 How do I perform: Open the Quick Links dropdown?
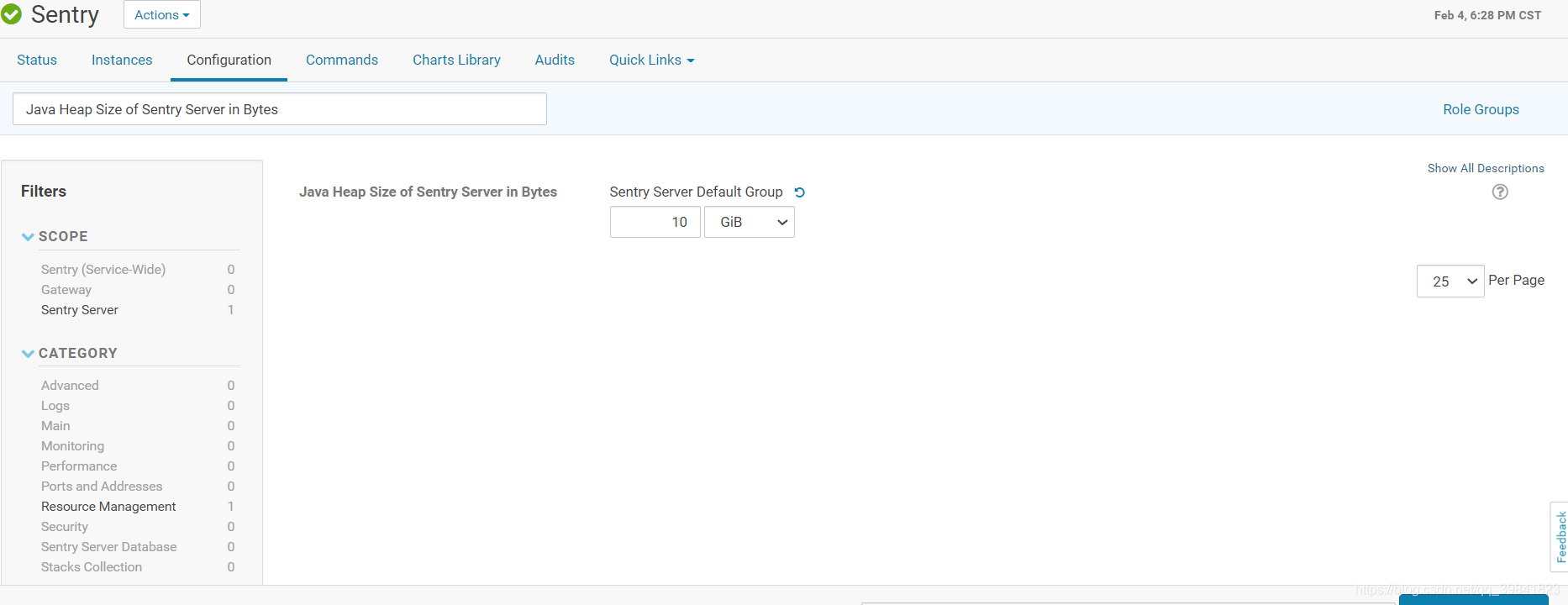pyautogui.click(x=652, y=60)
